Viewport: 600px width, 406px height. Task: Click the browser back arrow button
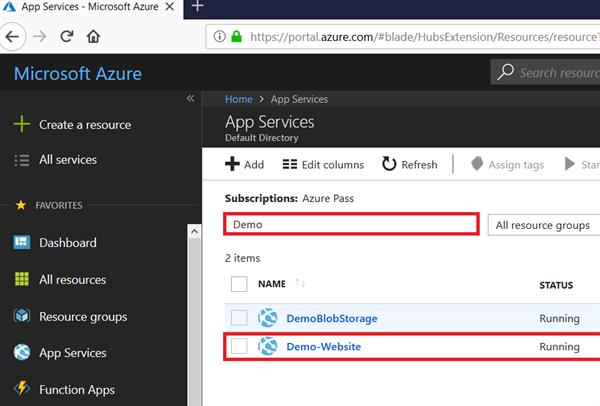(14, 37)
